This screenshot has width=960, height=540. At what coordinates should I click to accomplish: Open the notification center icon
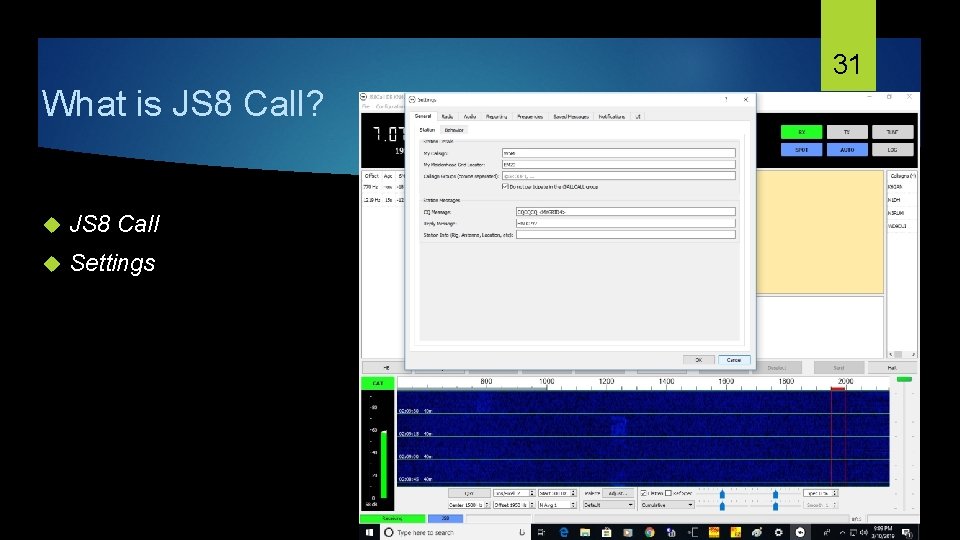(907, 533)
